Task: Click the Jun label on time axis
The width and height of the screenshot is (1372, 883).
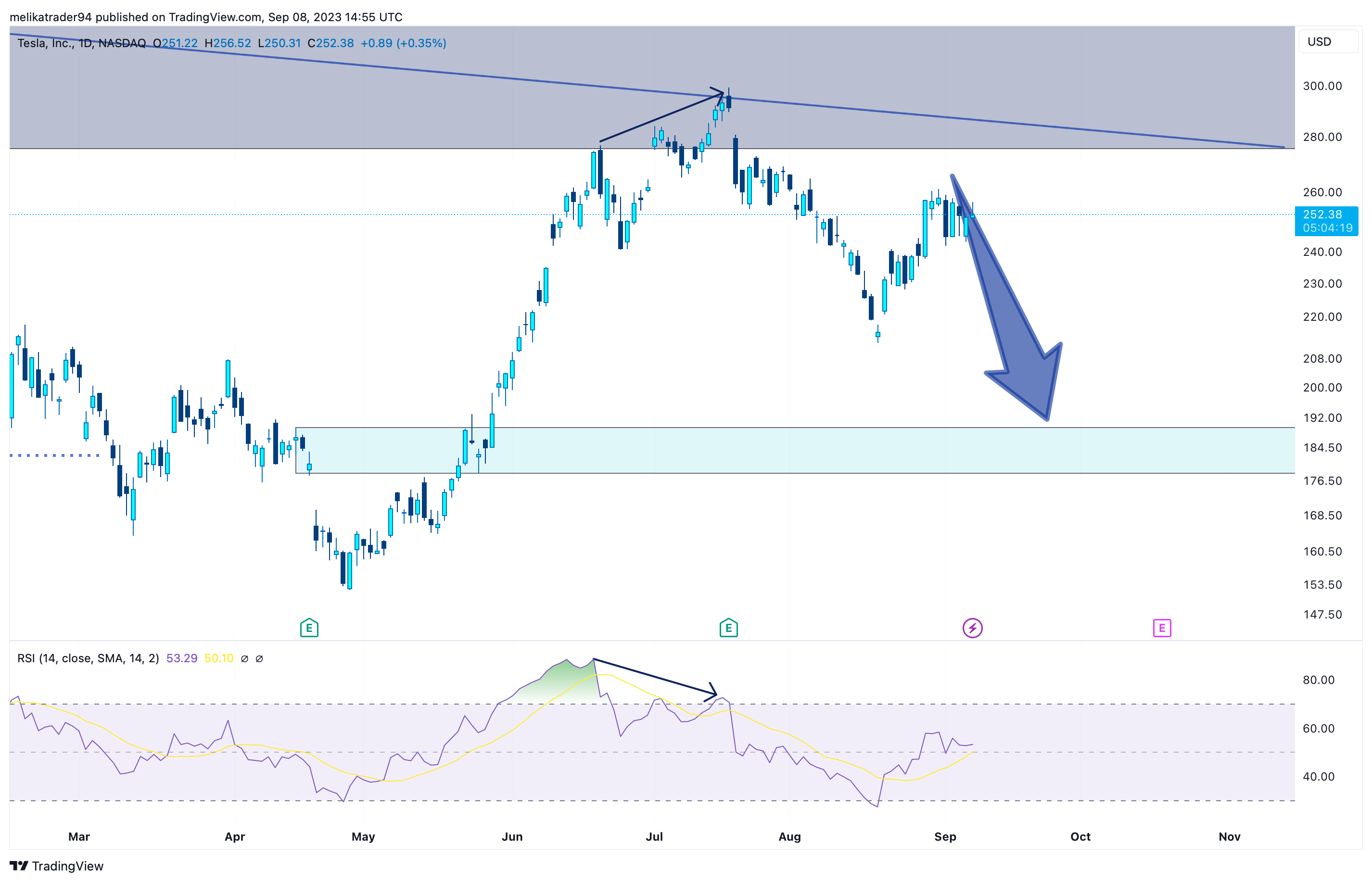Action: 512,836
